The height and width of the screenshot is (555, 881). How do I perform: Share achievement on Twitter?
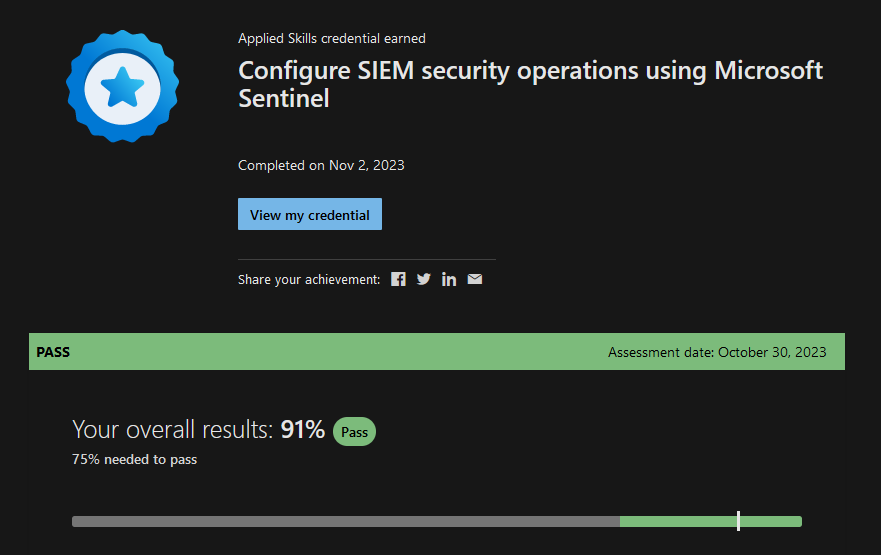pos(424,279)
